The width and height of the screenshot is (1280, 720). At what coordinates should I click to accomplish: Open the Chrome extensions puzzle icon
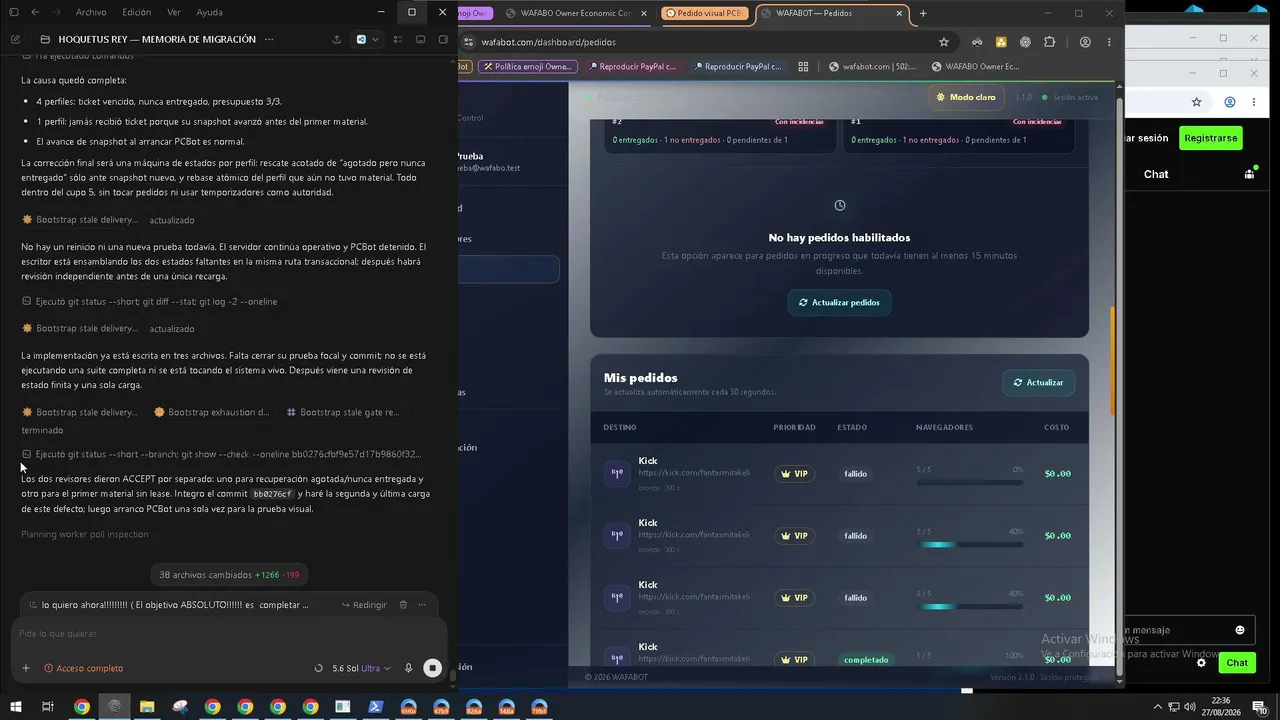point(1049,42)
